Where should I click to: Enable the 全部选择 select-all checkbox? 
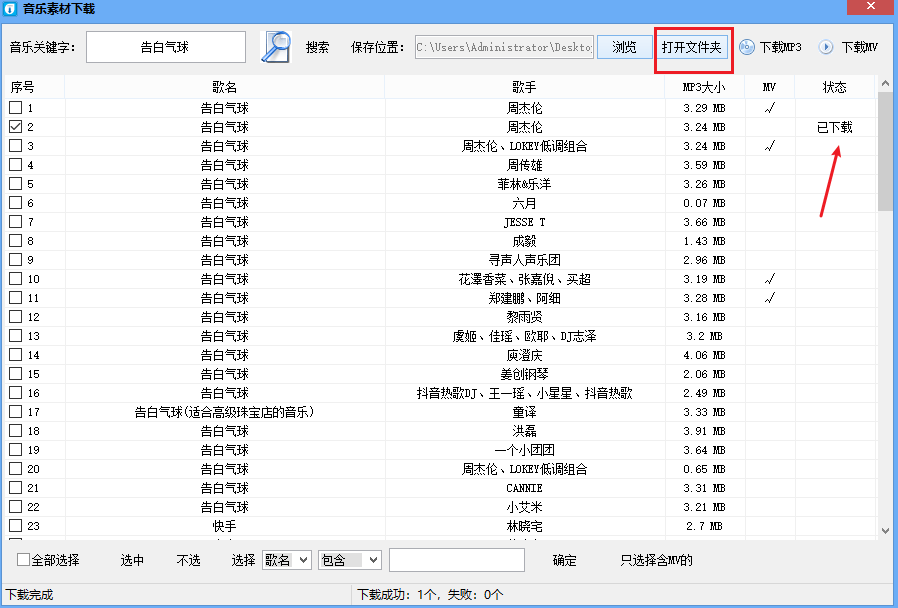click(21, 560)
